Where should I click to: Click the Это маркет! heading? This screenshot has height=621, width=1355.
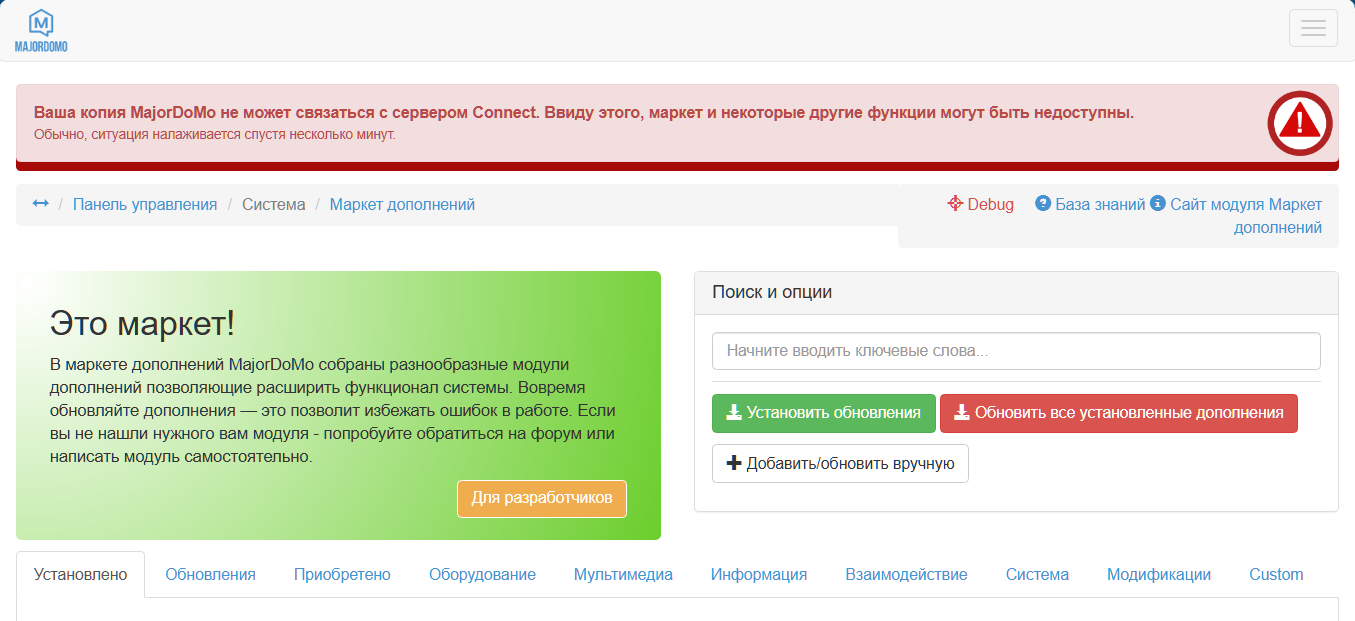[143, 323]
